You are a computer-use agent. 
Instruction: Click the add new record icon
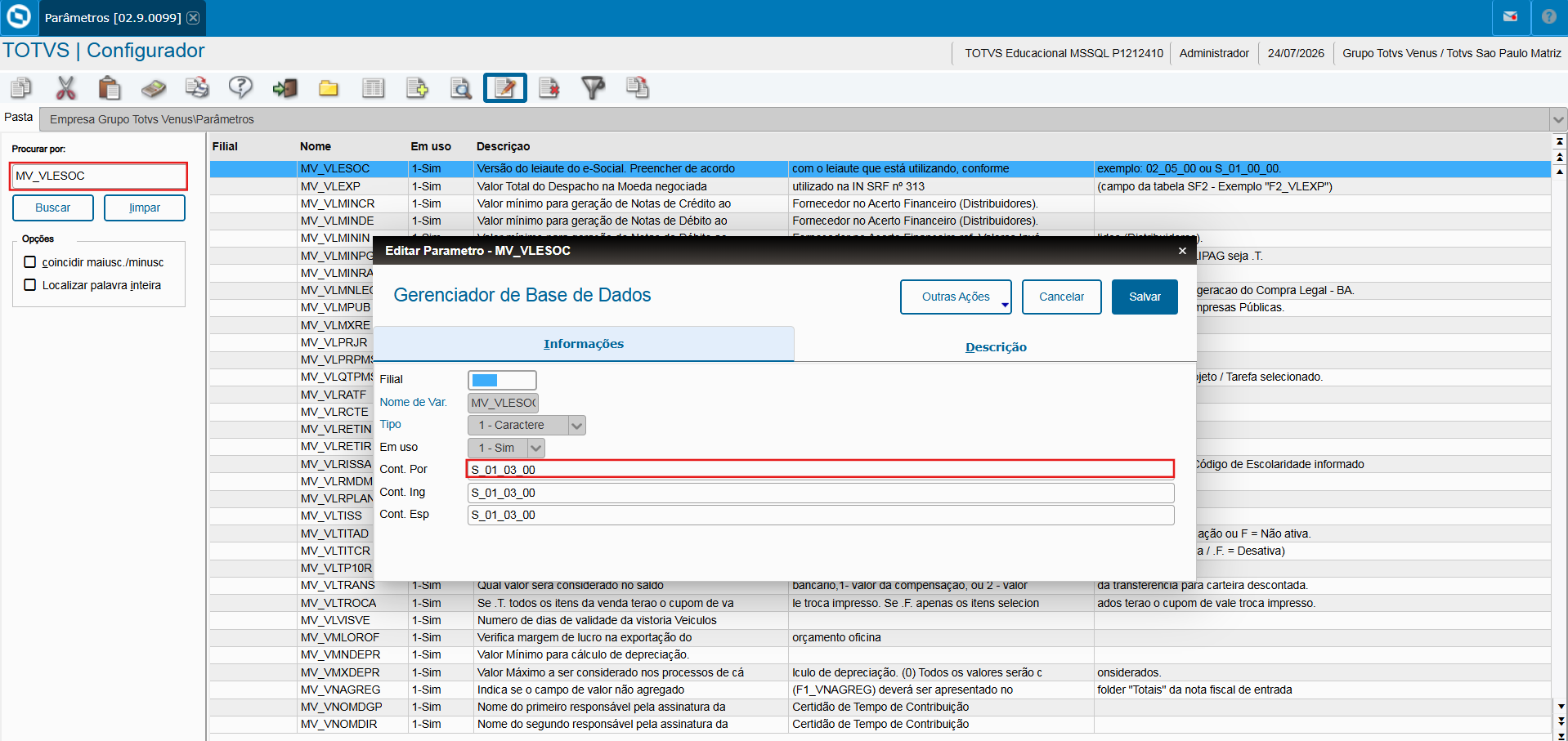pyautogui.click(x=417, y=87)
